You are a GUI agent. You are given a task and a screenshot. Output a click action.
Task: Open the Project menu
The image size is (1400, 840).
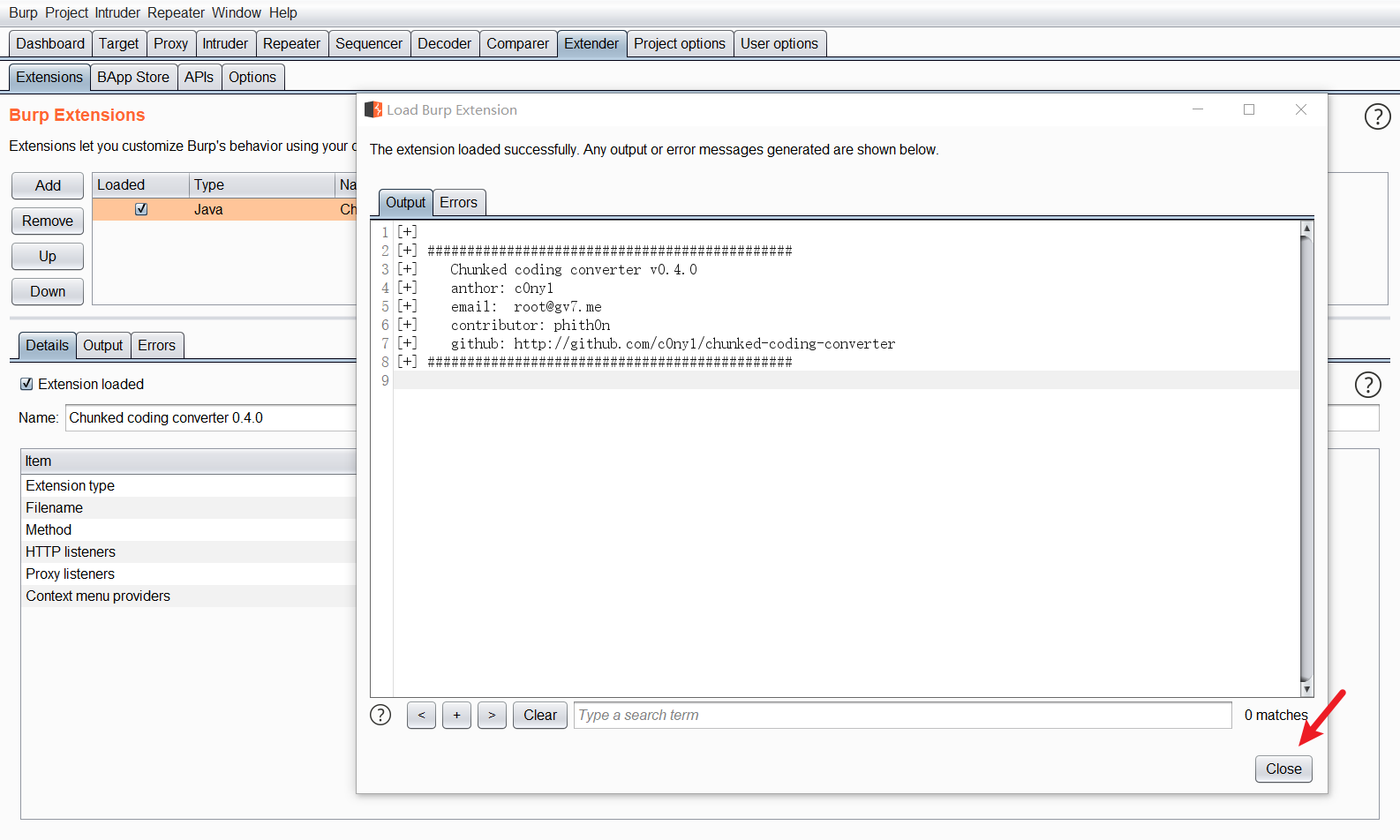coord(66,12)
